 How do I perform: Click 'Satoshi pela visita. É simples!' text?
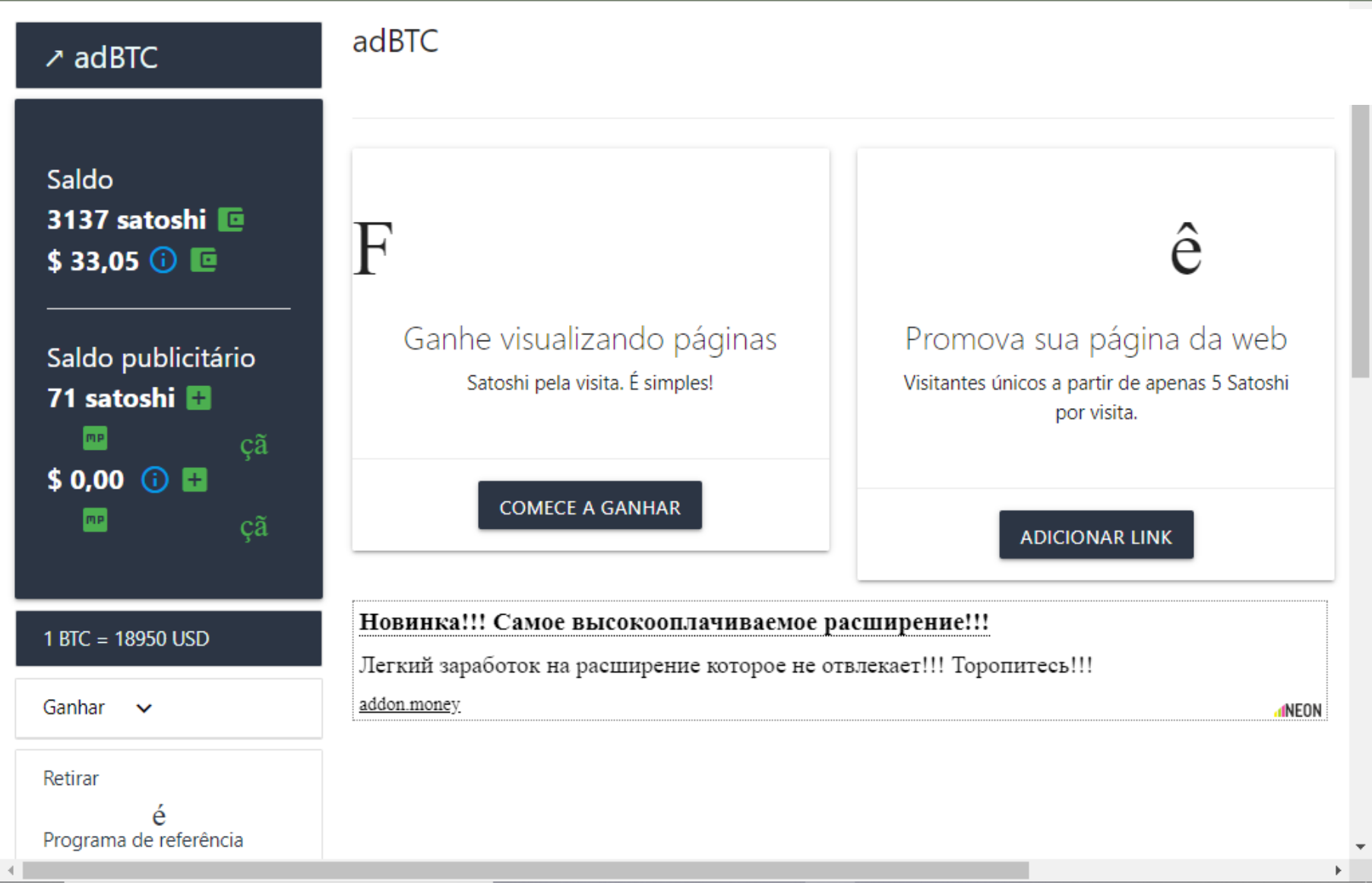click(x=590, y=382)
